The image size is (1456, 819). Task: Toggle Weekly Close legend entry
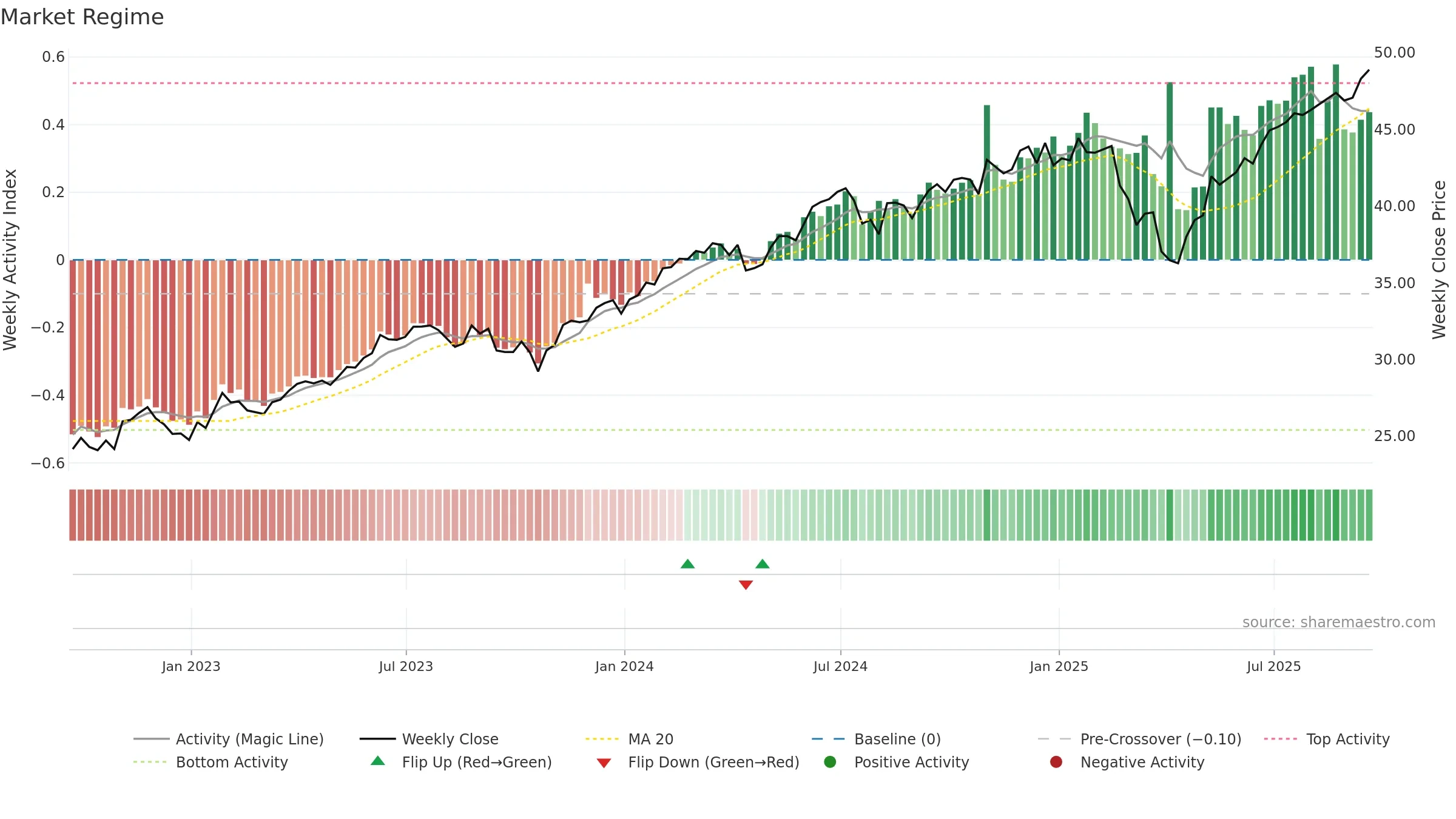tap(429, 739)
